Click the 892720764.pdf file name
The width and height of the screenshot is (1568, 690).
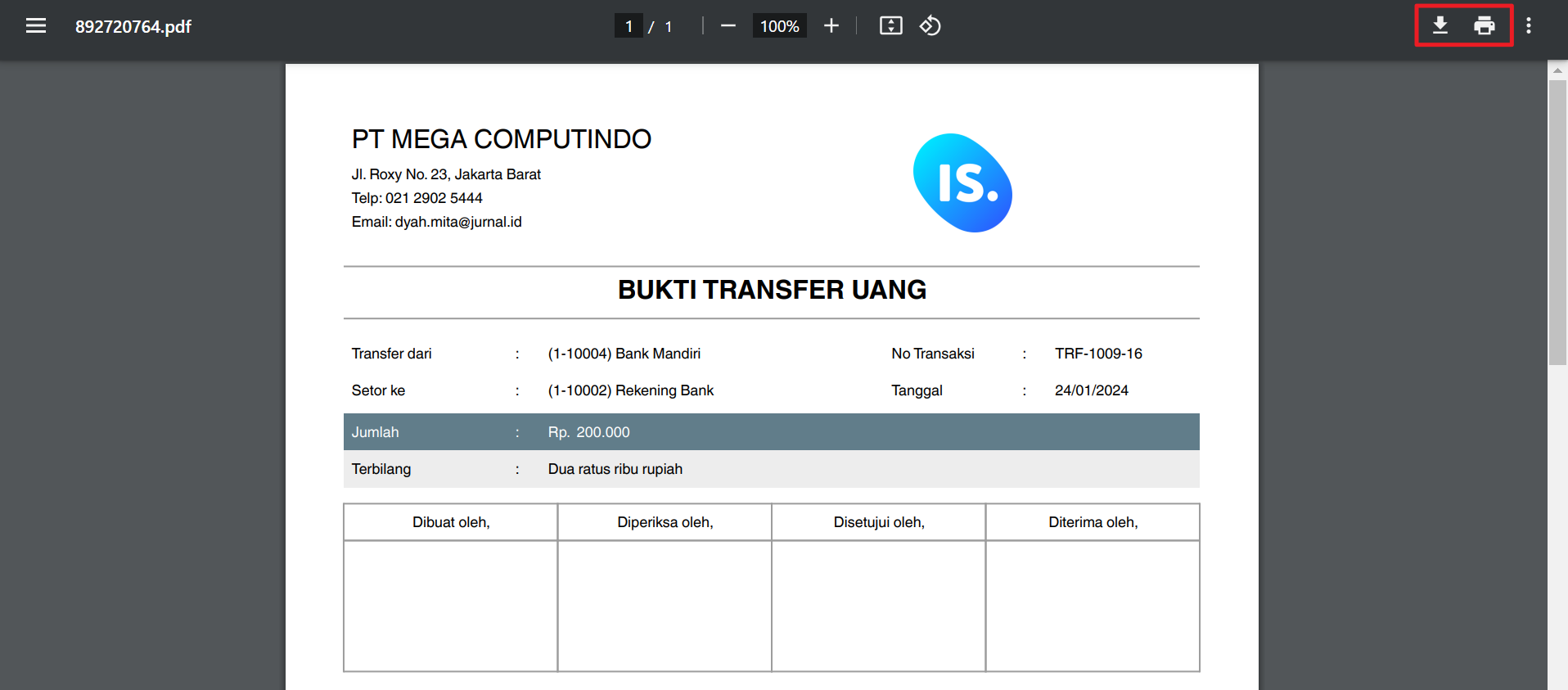133,26
